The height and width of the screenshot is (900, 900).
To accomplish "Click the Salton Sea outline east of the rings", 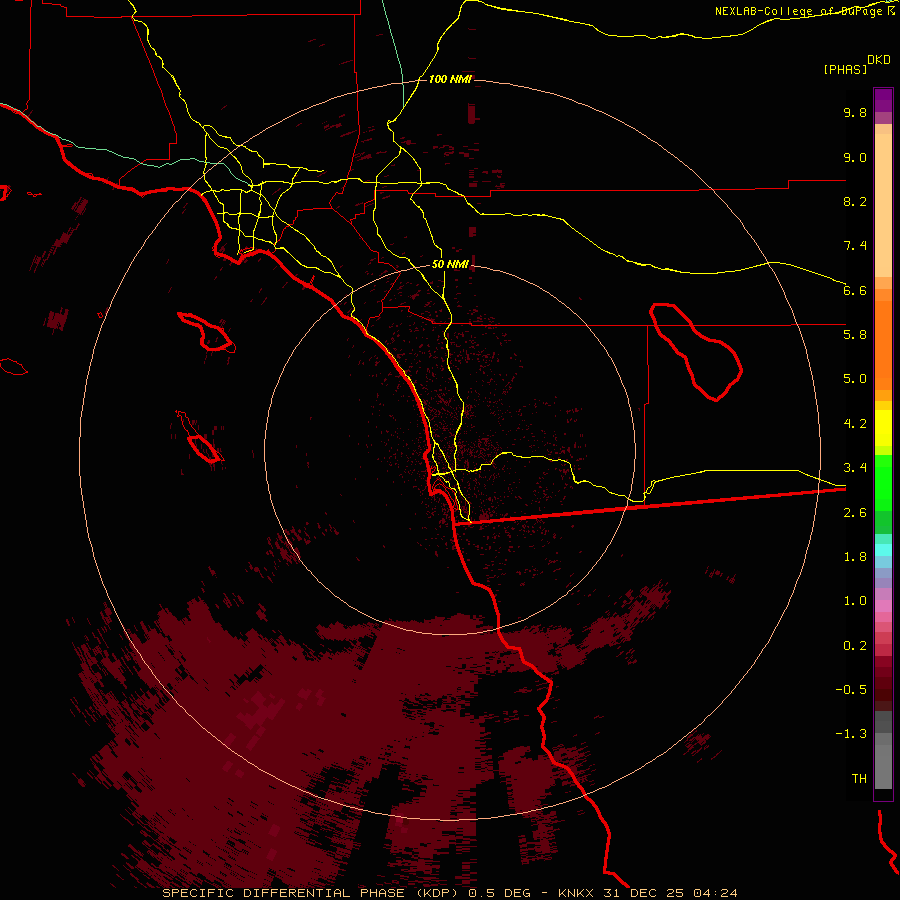I will 696,351.
